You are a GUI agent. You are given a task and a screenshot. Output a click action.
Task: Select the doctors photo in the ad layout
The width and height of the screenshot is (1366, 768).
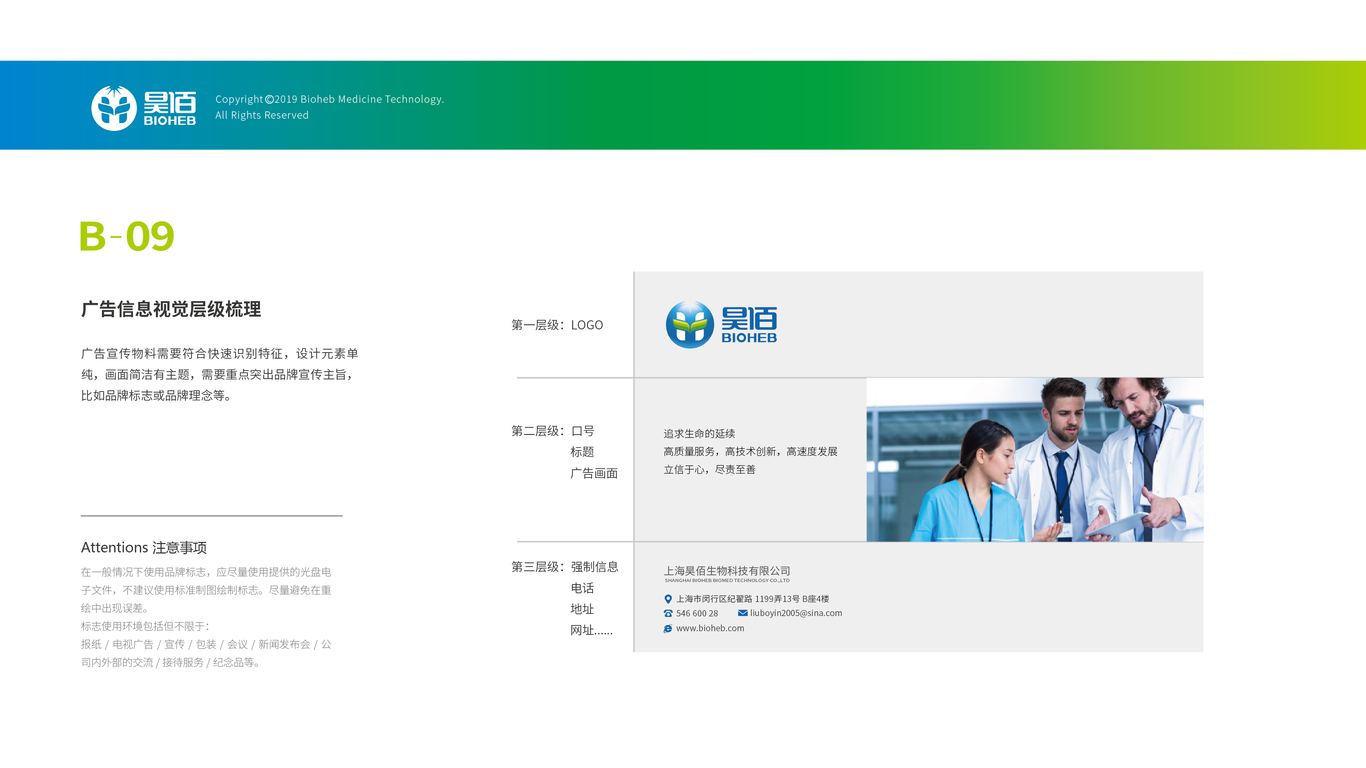1035,460
